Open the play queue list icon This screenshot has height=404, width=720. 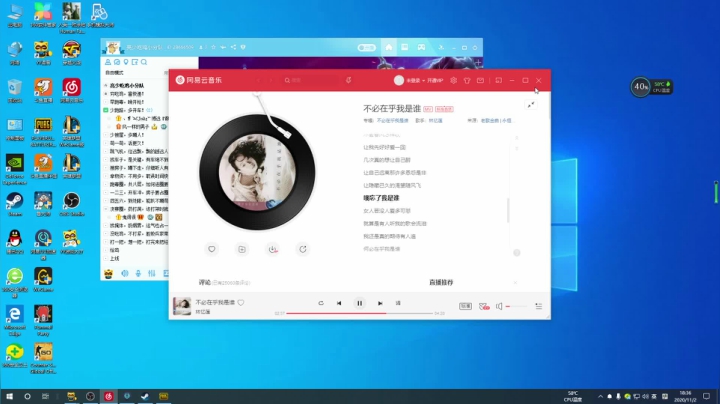539,306
